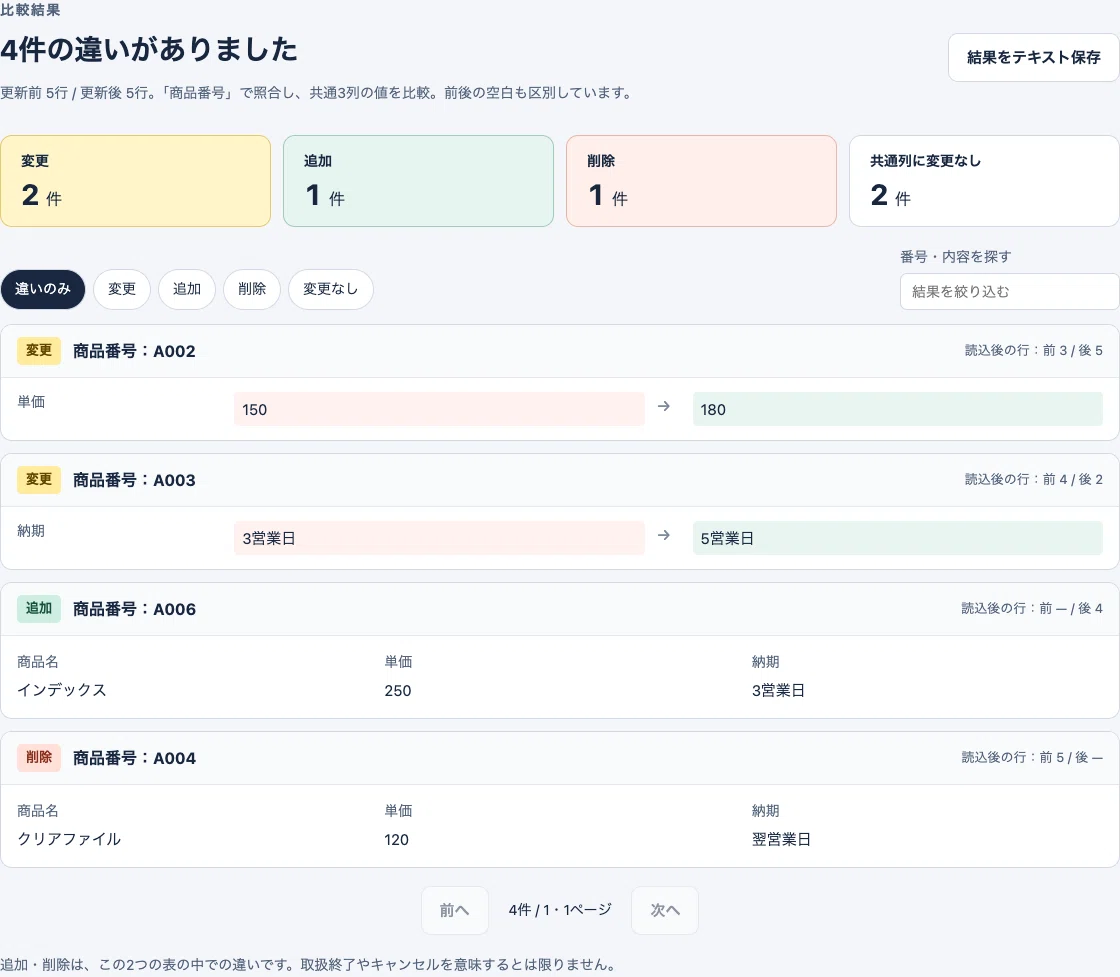Select the 違いのみ filter tab
This screenshot has width=1120, height=977.
[43, 289]
